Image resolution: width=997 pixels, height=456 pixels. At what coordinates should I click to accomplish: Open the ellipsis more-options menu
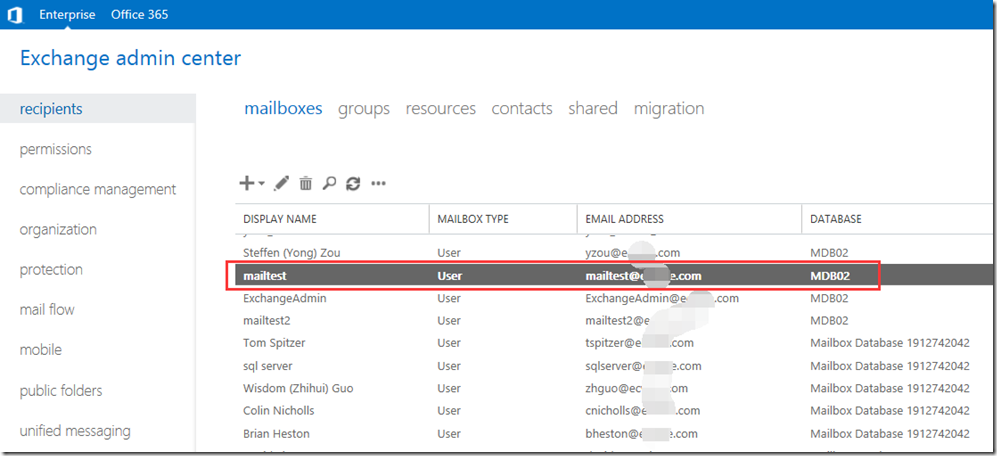[x=378, y=184]
